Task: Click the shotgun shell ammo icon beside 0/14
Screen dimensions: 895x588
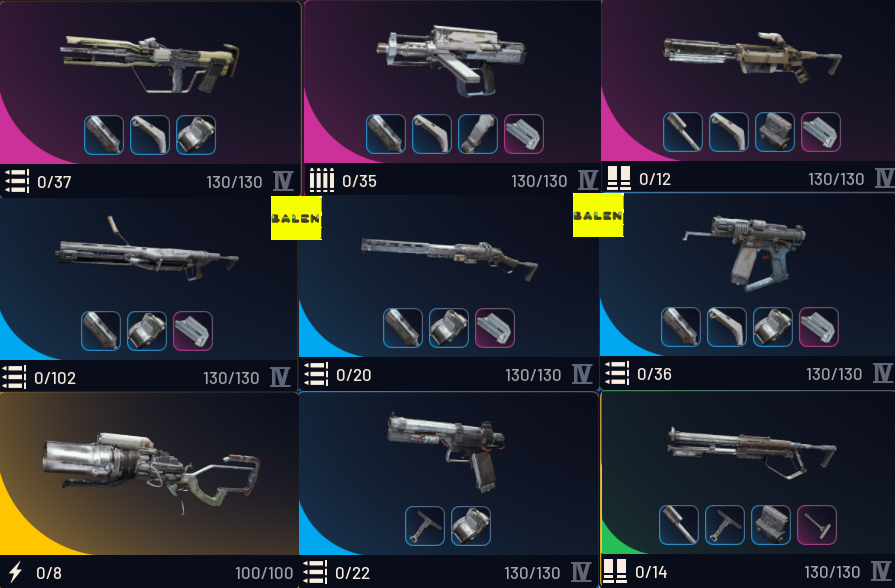Action: [615, 571]
